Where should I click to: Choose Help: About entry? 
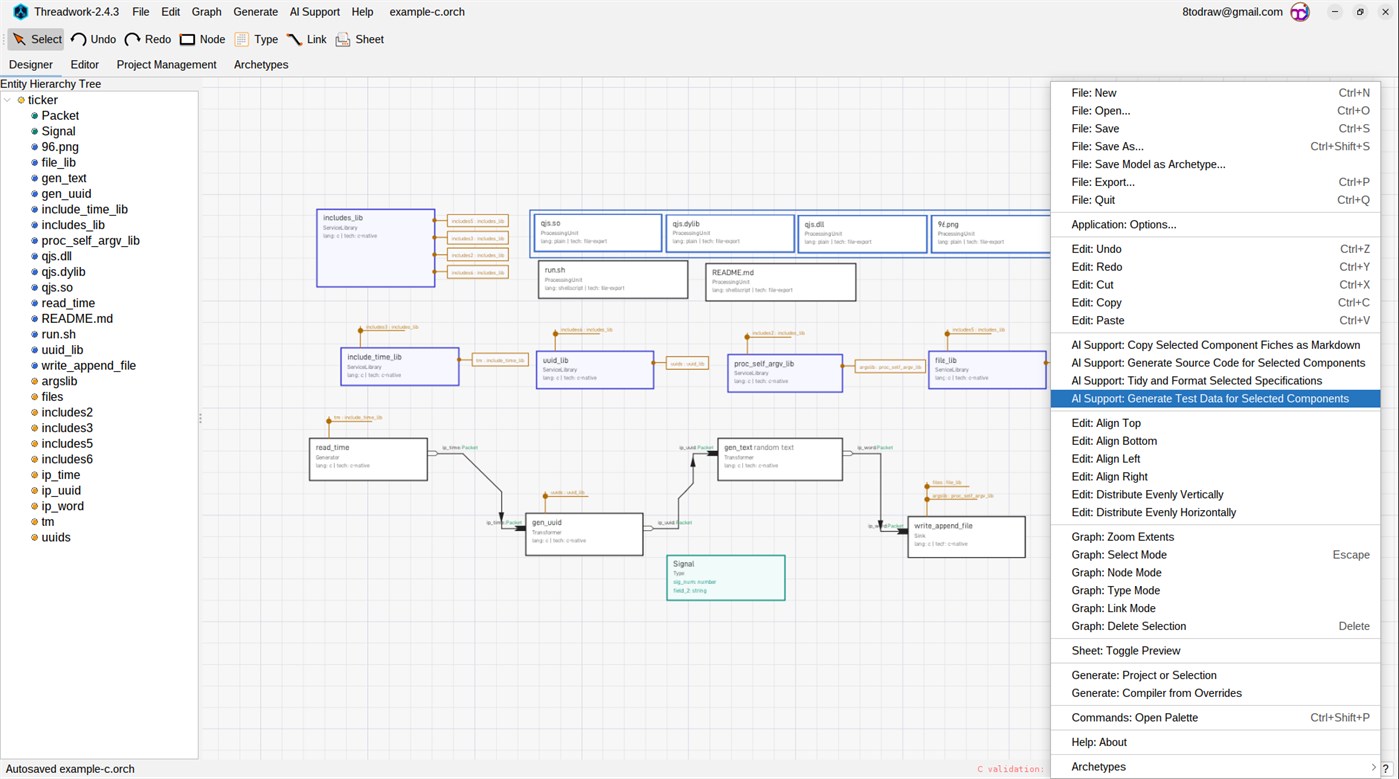tap(1215, 742)
